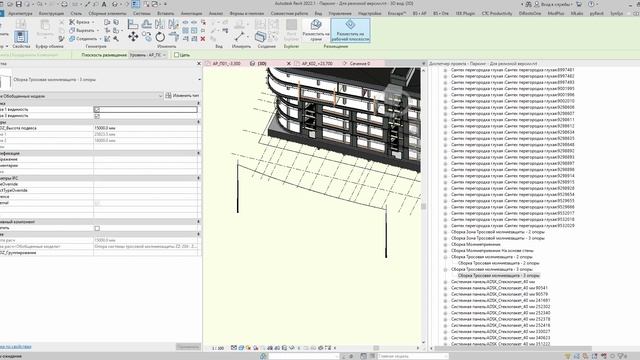Click the Cut geometry (Врезка) tool
Screen dimensions: 640x360
(x=80, y=22)
